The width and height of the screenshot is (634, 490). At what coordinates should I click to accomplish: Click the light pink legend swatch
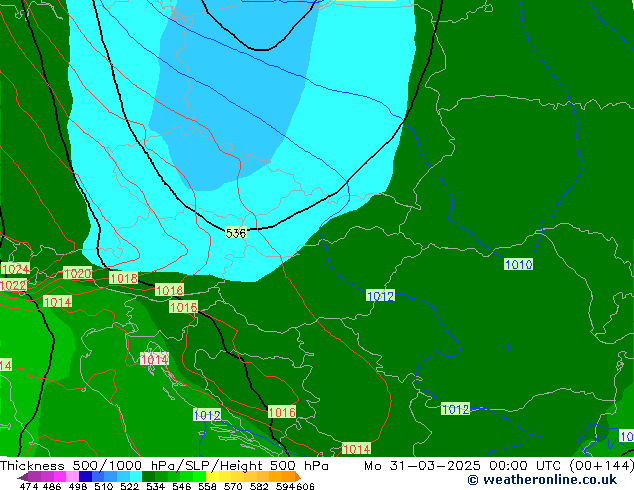tap(72, 477)
